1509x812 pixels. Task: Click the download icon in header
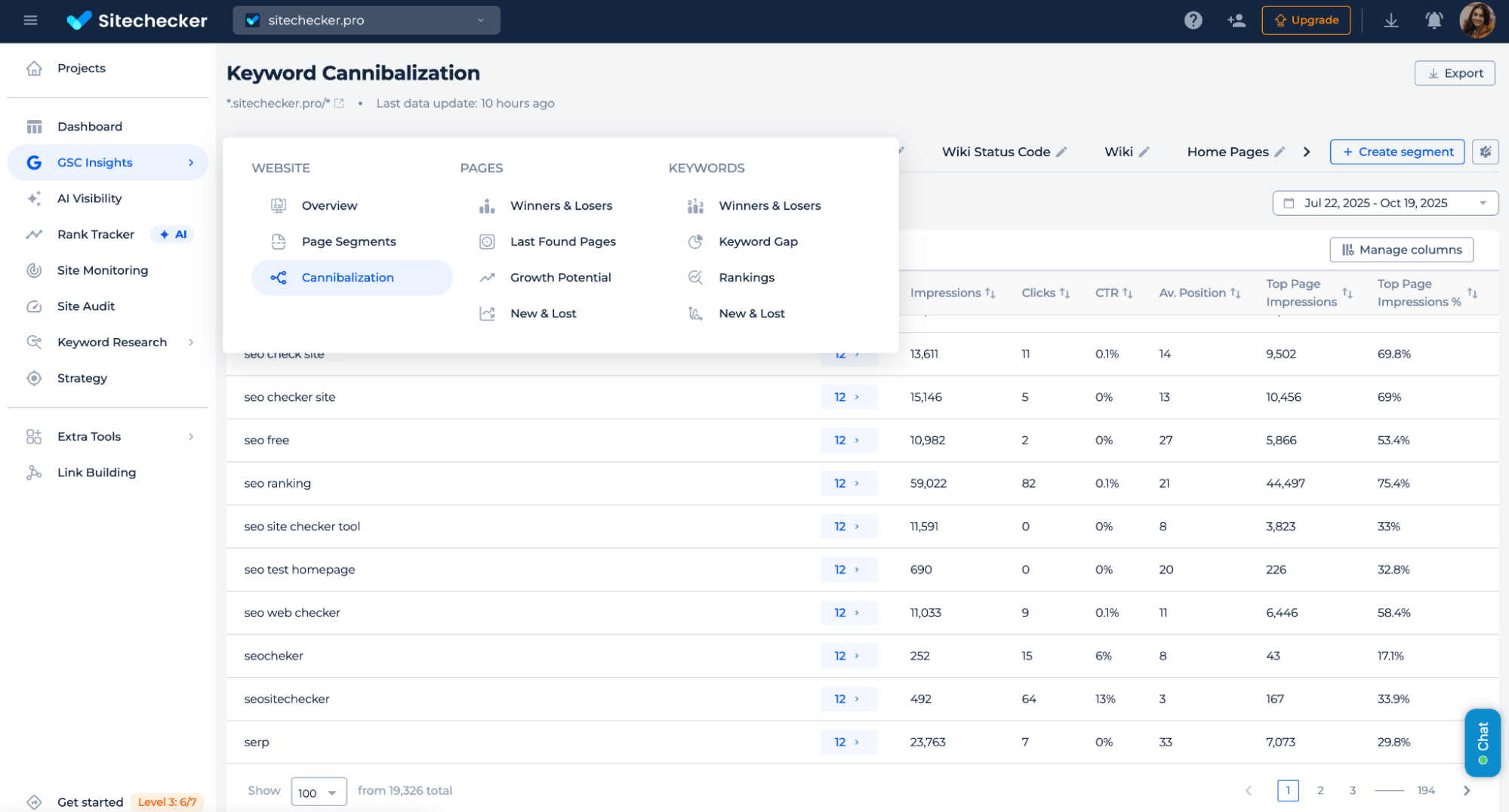(x=1390, y=20)
